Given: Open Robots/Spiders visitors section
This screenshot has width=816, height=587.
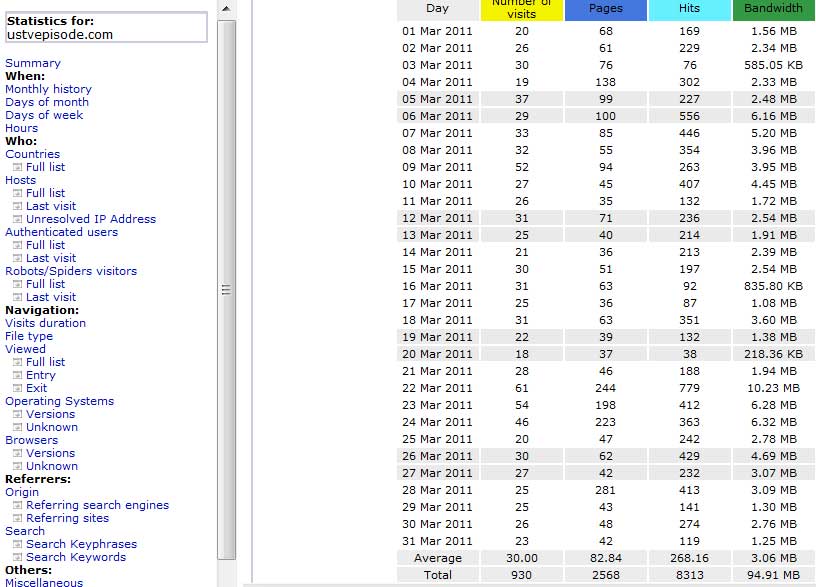Looking at the screenshot, I should click(71, 271).
